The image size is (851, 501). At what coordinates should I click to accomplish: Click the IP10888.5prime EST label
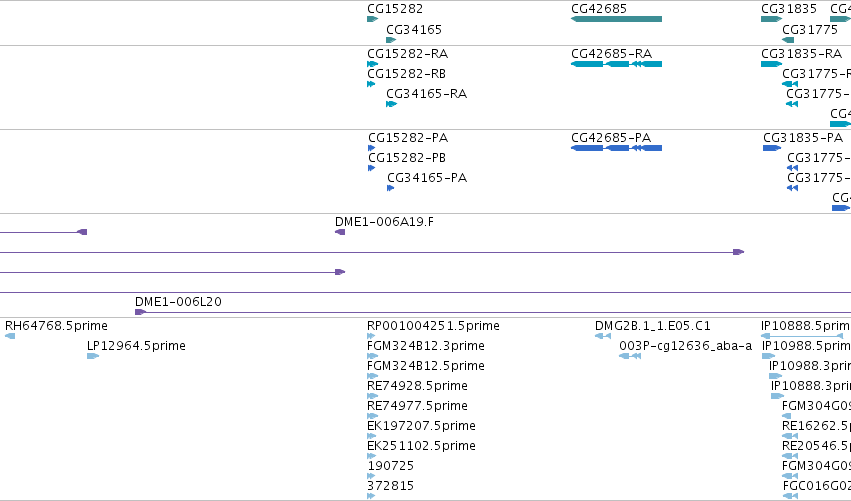point(806,326)
